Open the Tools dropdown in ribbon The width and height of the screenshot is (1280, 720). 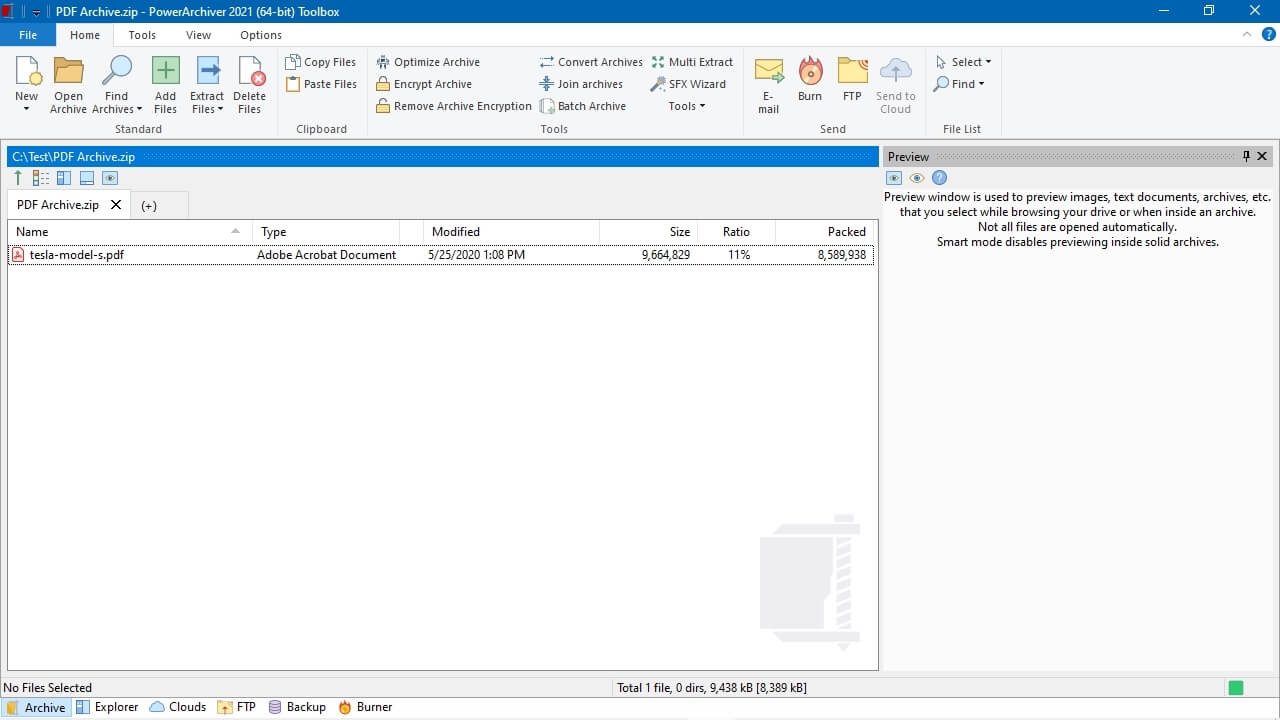[x=687, y=106]
